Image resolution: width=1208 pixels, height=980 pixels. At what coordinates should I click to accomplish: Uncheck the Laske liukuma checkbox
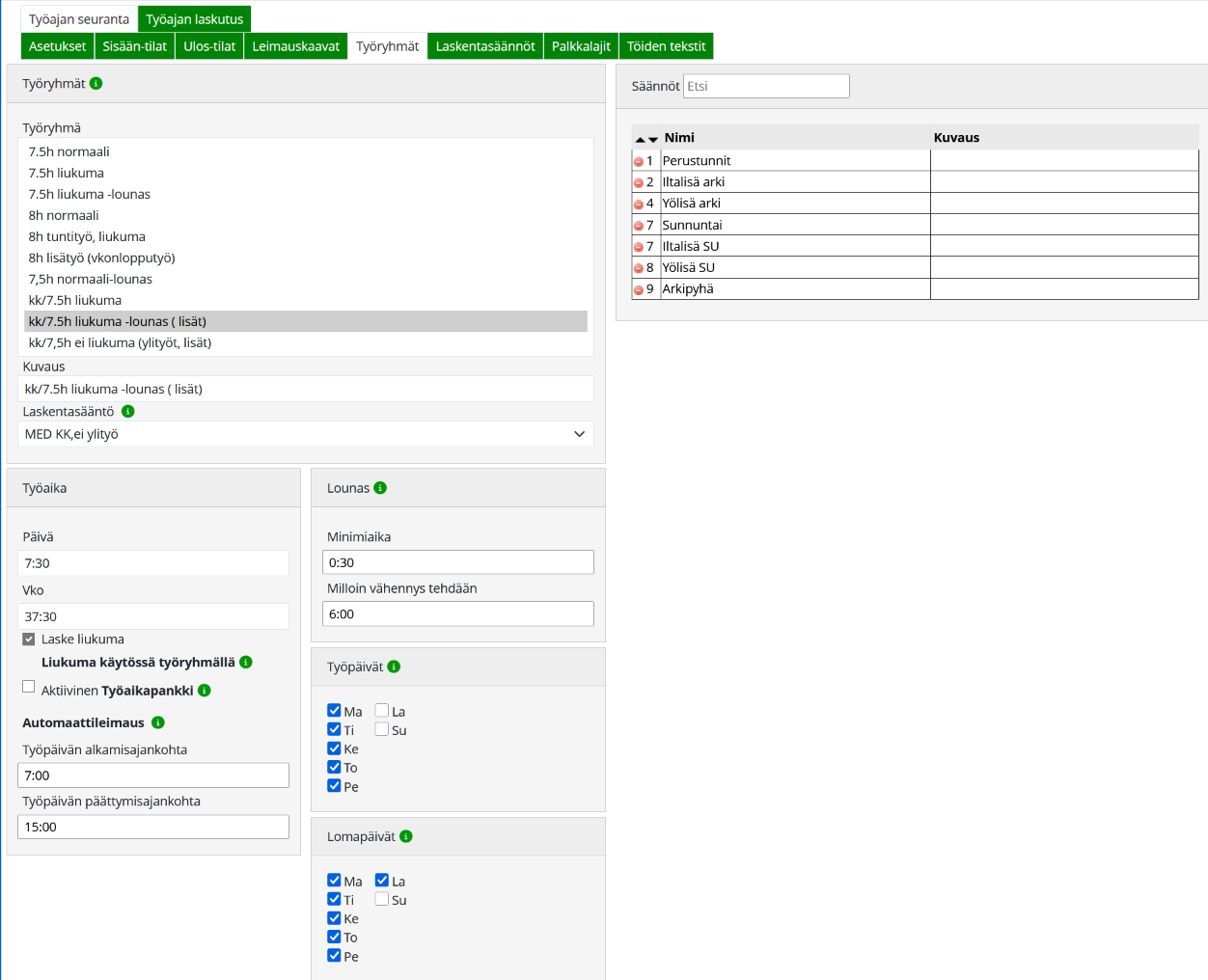pos(29,640)
